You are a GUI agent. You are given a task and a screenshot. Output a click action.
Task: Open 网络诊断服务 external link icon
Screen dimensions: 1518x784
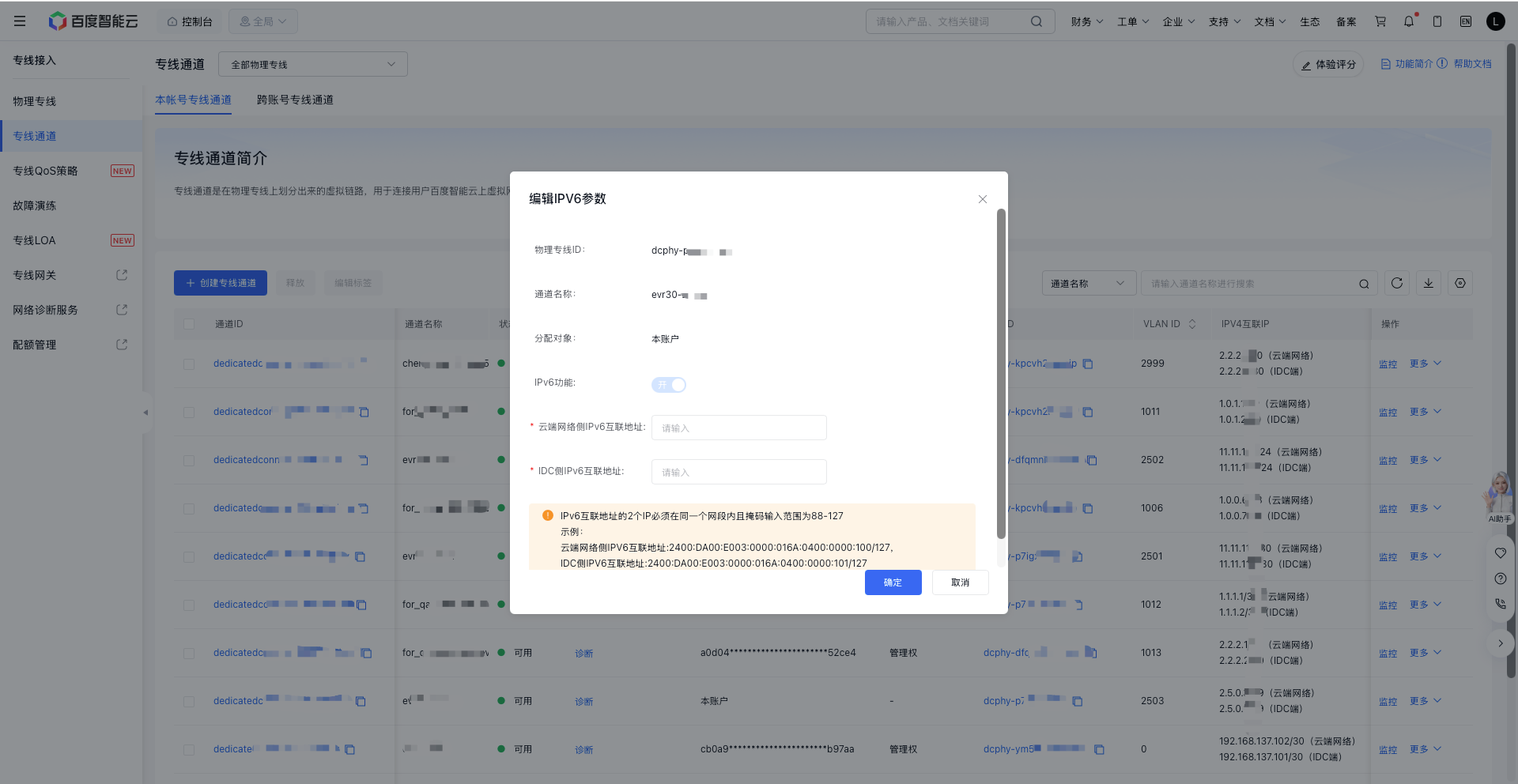coord(122,310)
